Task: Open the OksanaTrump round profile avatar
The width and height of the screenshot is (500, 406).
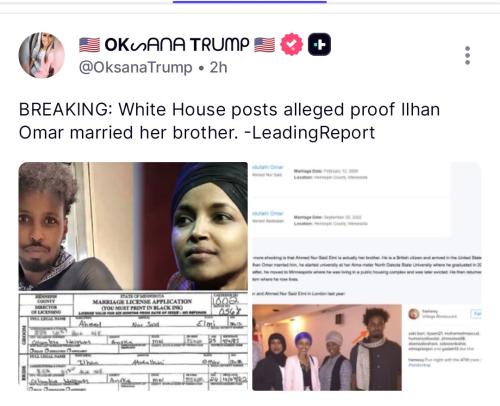Action: point(42,55)
